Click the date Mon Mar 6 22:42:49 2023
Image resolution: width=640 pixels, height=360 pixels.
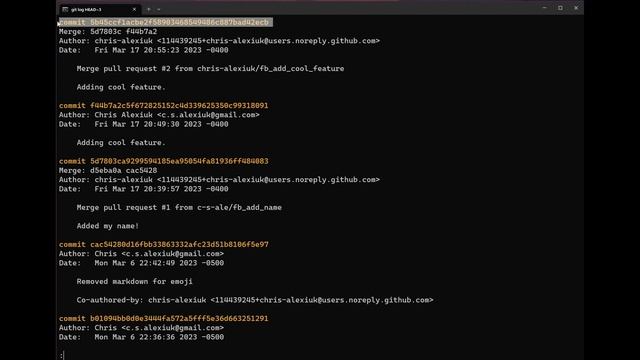tap(159, 263)
